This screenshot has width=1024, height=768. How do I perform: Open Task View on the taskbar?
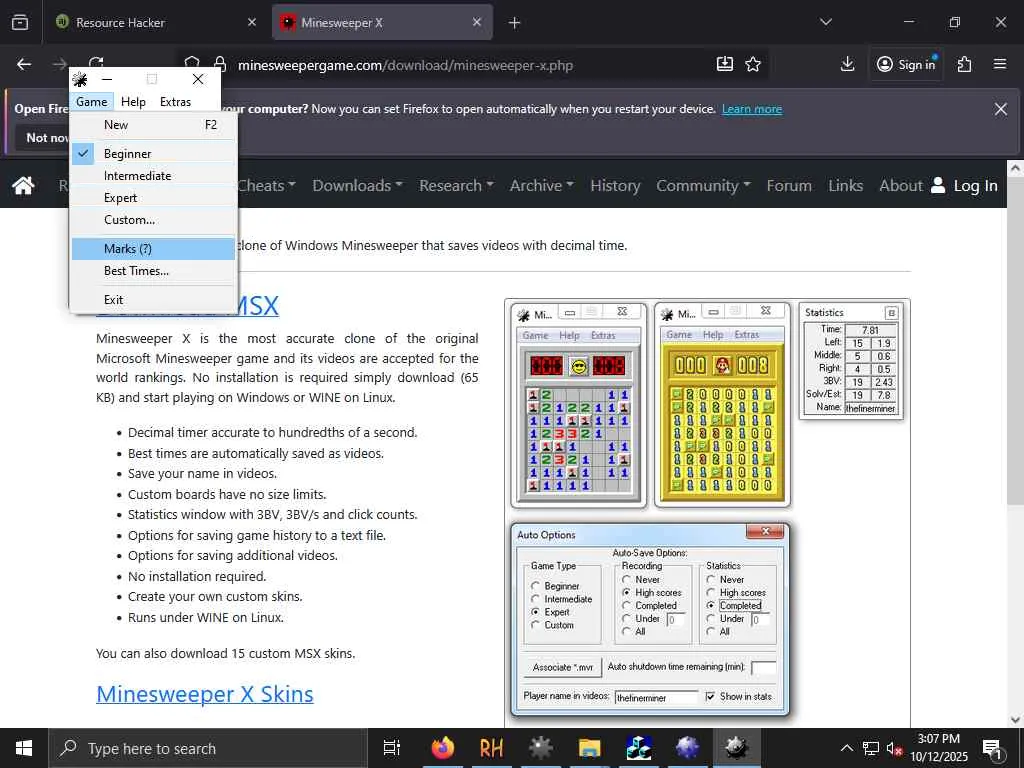click(392, 748)
